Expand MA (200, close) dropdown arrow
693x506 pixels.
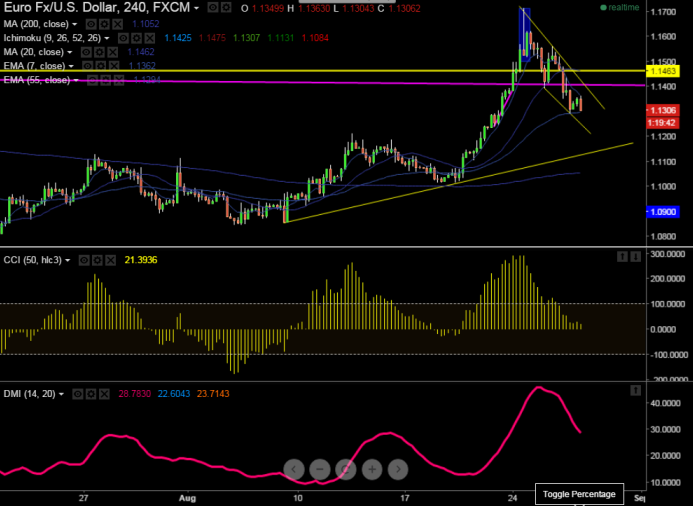point(75,24)
